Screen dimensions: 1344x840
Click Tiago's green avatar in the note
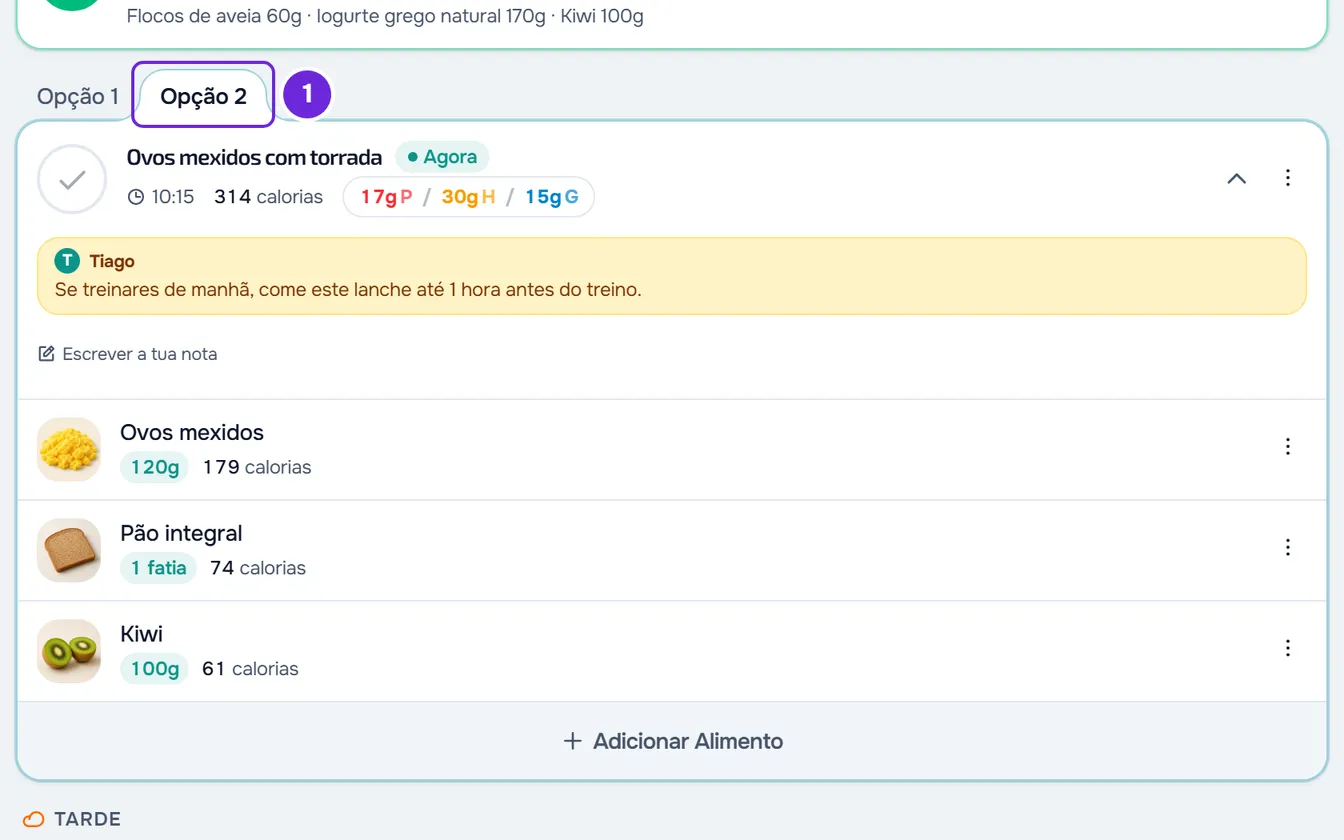(67, 261)
